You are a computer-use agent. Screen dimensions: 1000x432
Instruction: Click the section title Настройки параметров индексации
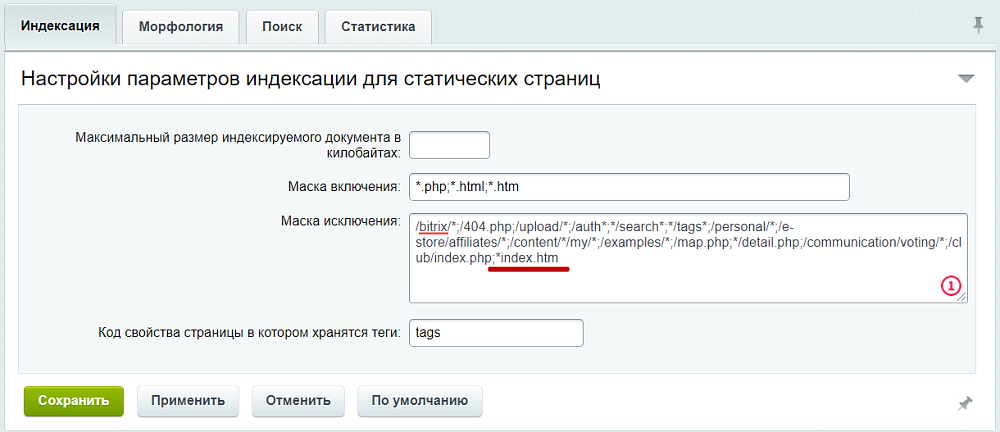tap(310, 78)
